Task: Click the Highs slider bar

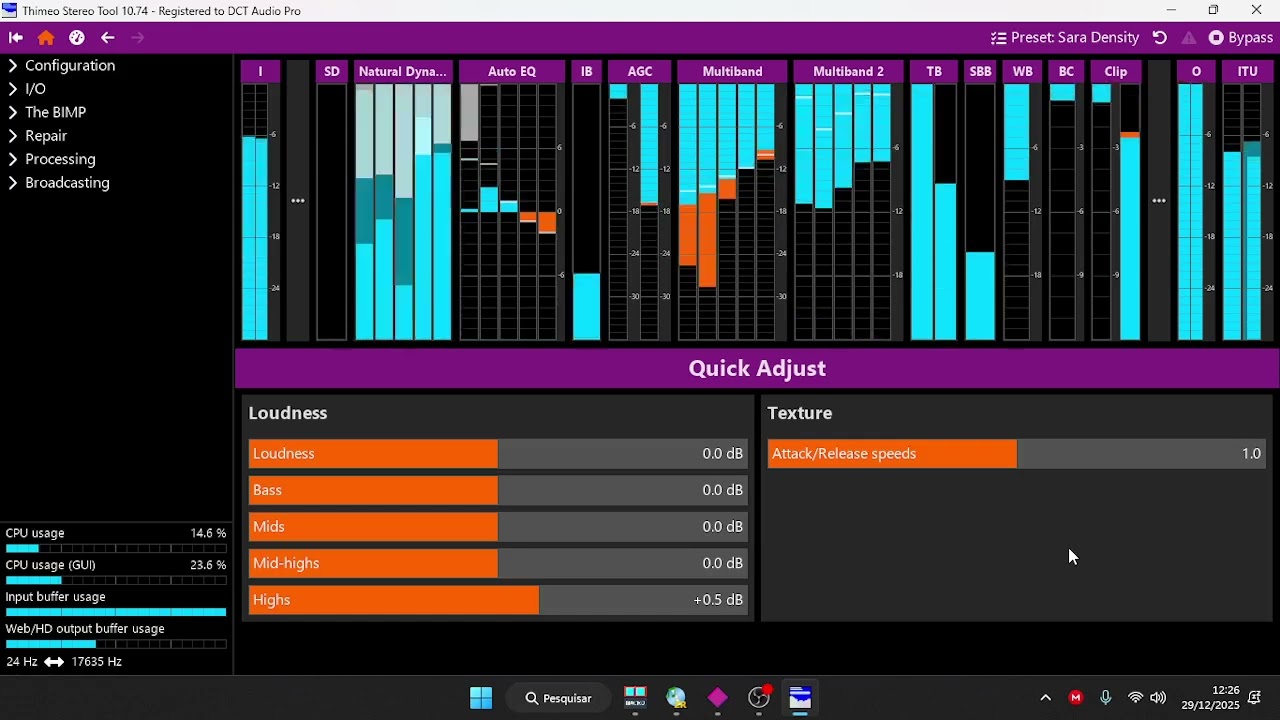Action: pyautogui.click(x=499, y=600)
